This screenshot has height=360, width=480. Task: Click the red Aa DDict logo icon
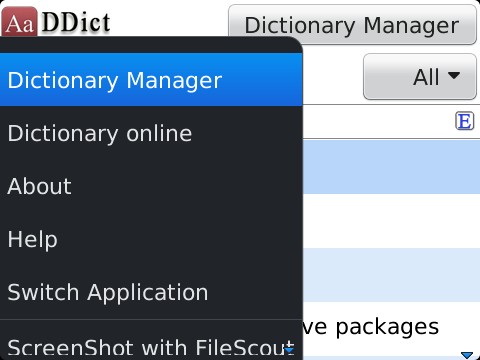(19, 21)
